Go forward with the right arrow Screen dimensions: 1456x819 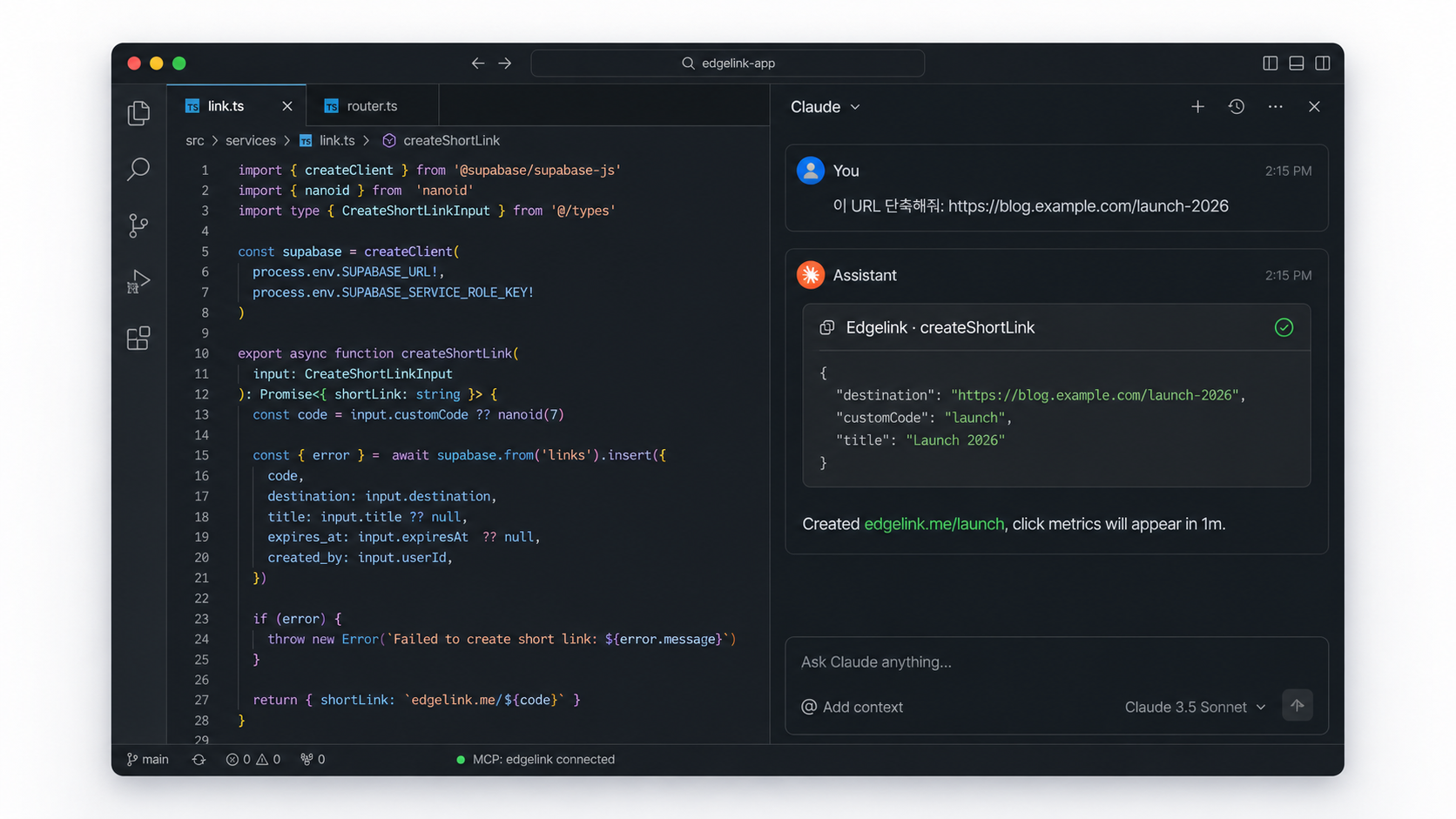505,63
